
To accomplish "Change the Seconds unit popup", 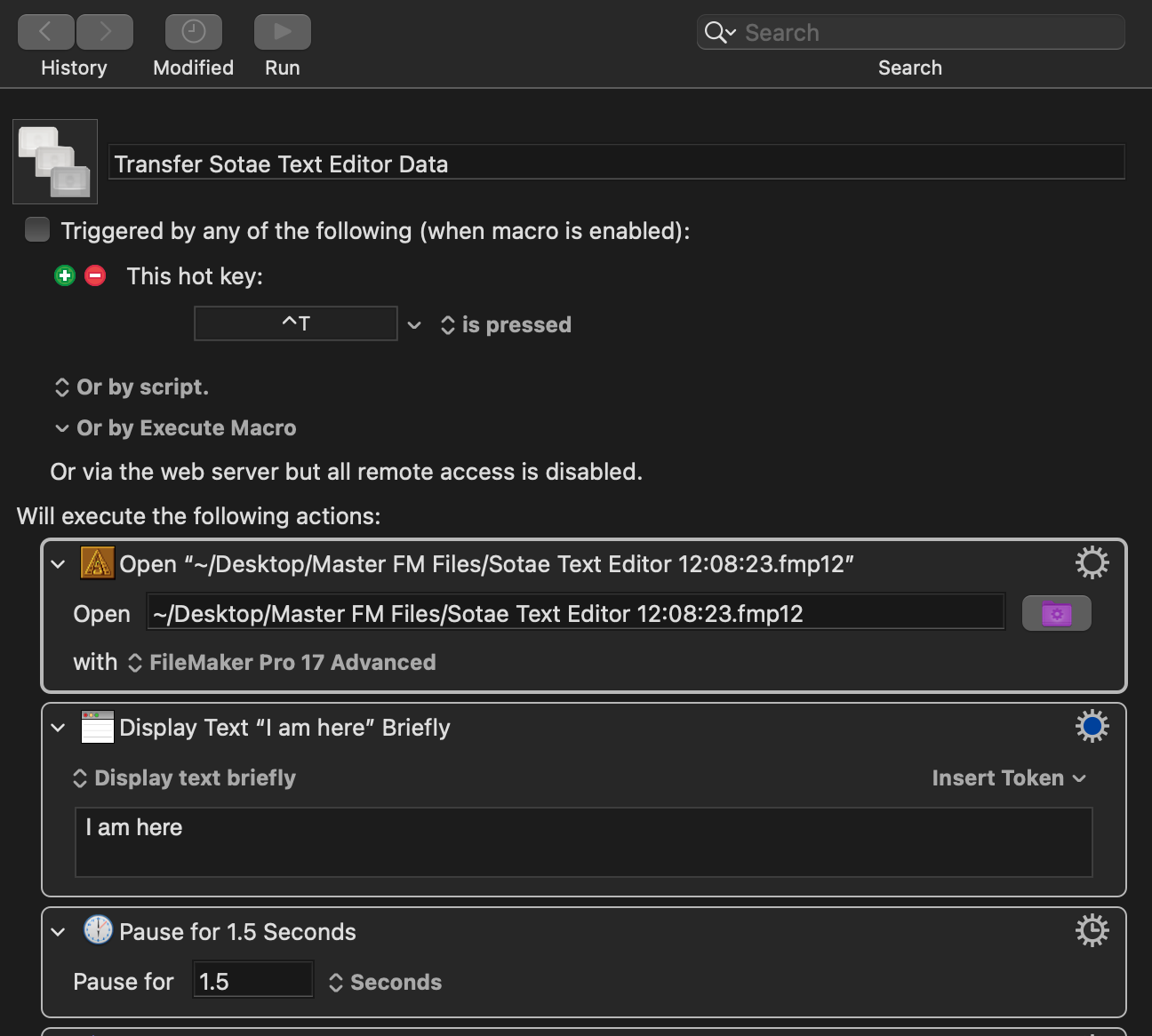I will 385,983.
